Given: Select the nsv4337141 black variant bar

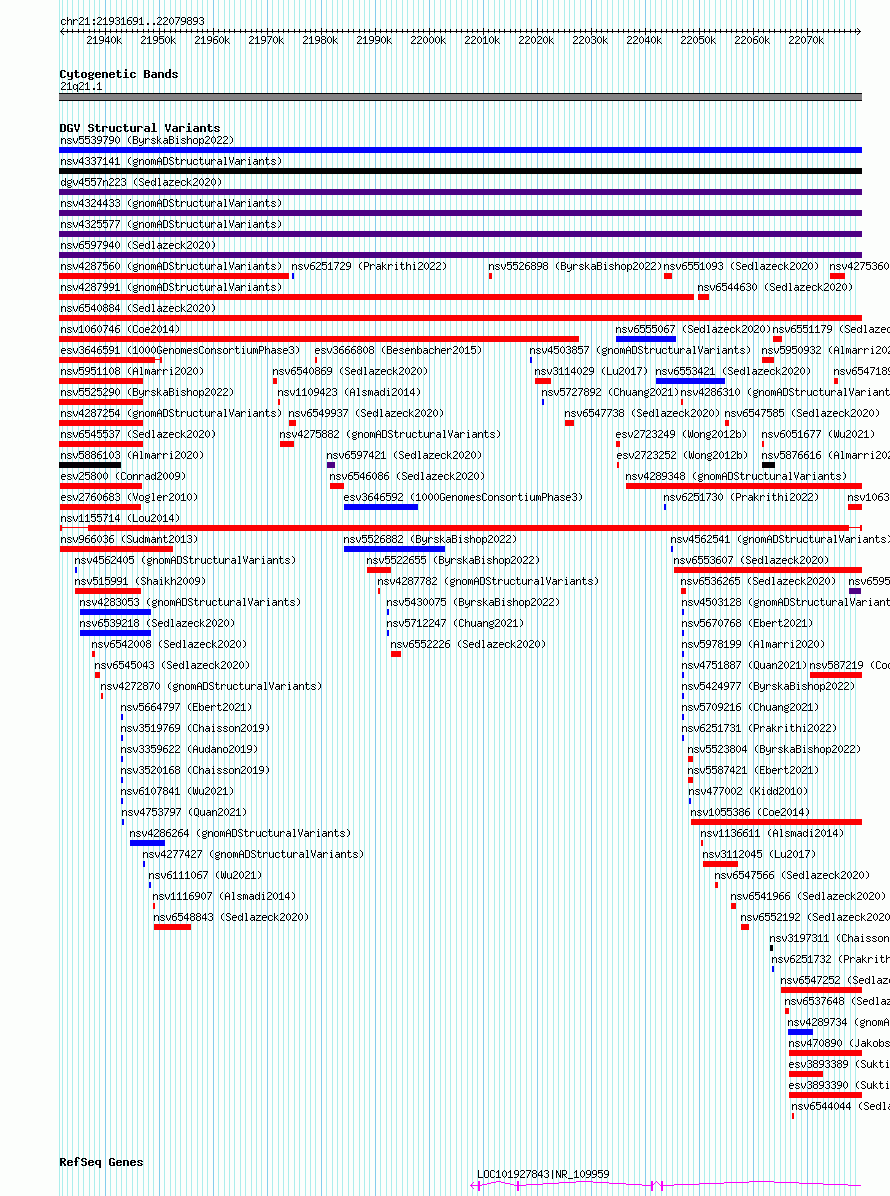Looking at the screenshot, I should point(461,171).
